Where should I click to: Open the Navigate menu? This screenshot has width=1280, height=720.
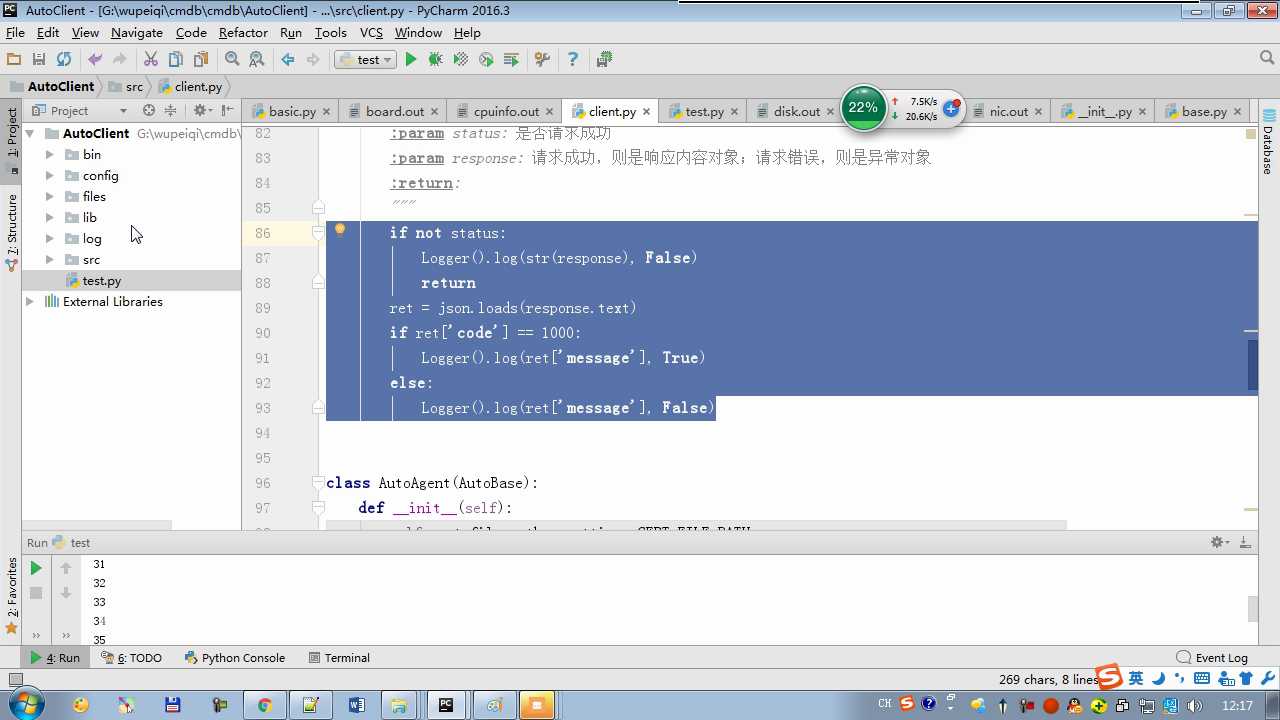[137, 32]
